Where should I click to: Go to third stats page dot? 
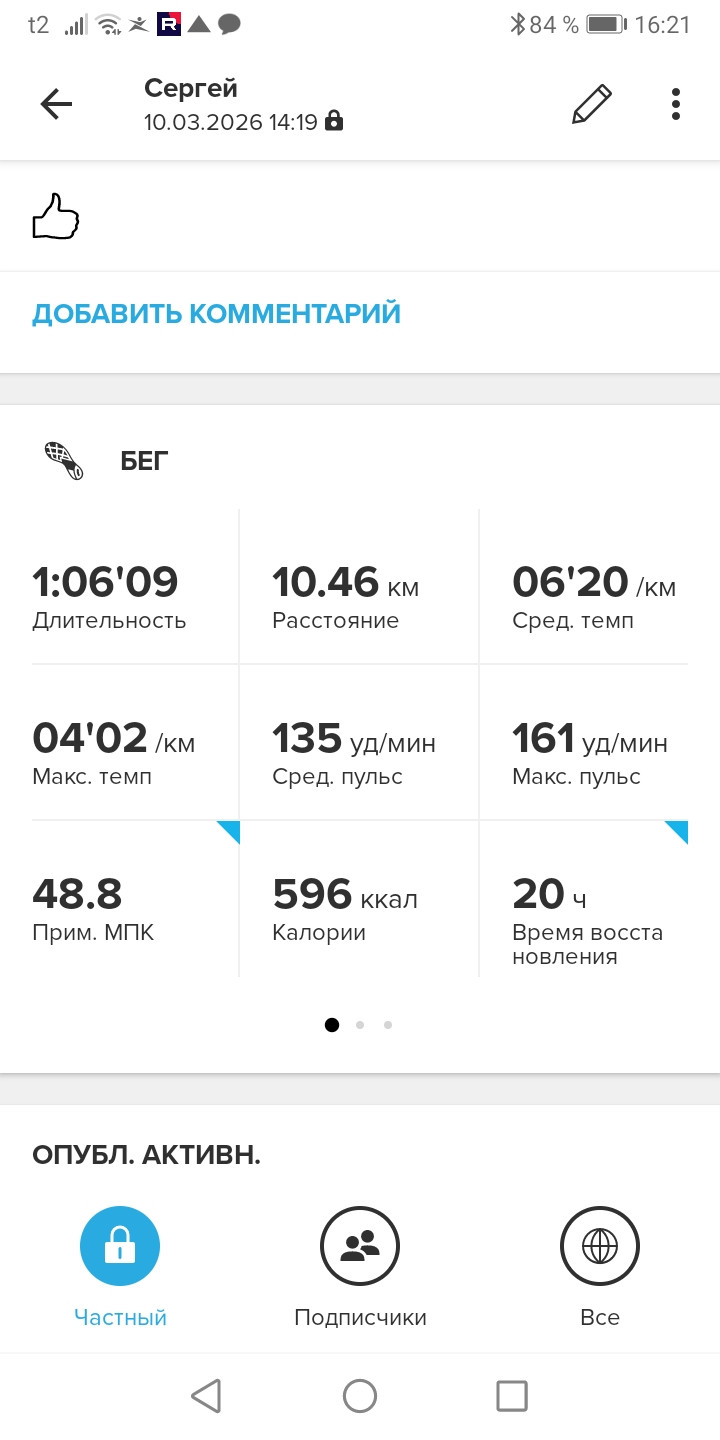[388, 1024]
